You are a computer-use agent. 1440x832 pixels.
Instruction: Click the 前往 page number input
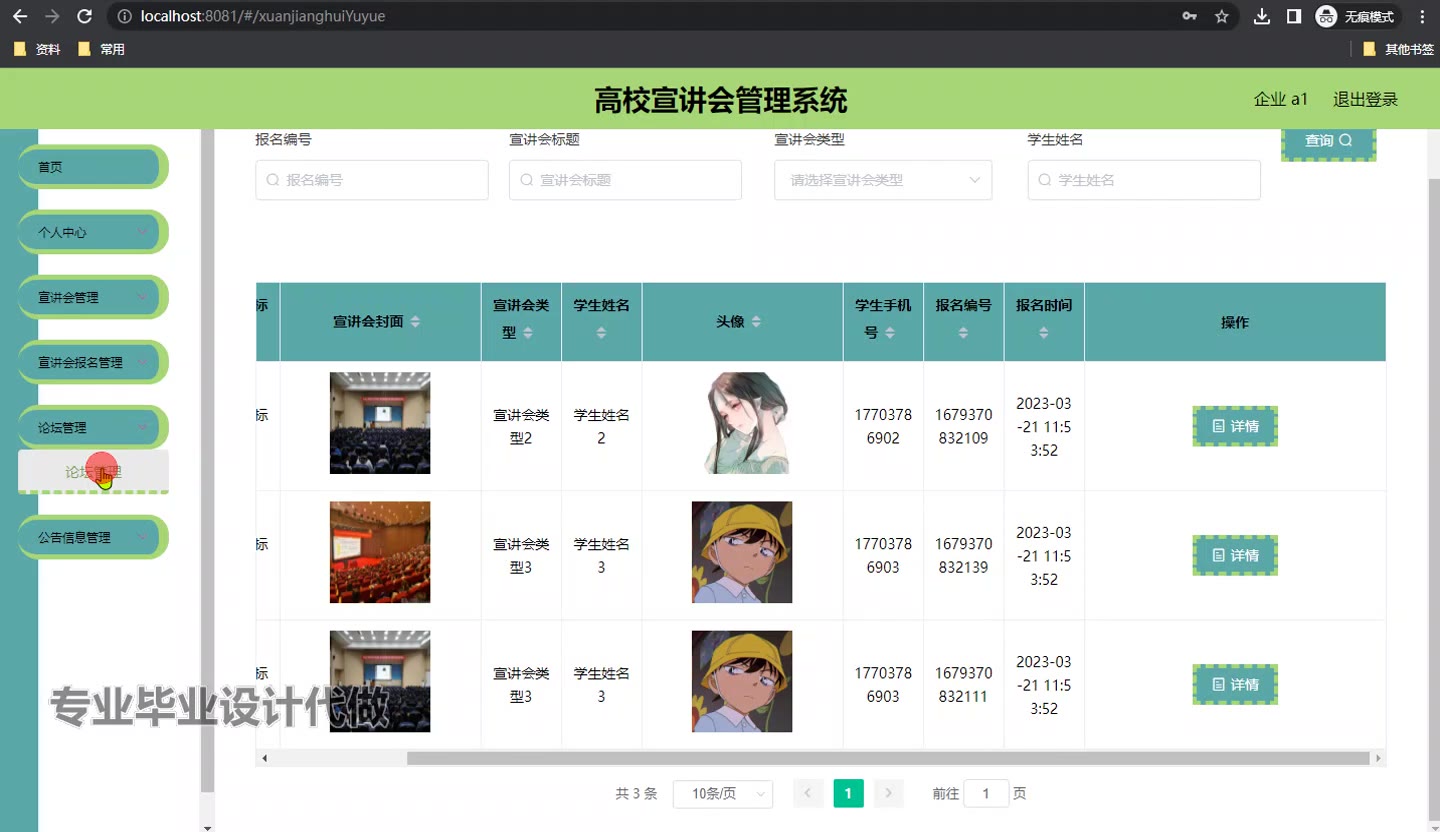pos(986,793)
